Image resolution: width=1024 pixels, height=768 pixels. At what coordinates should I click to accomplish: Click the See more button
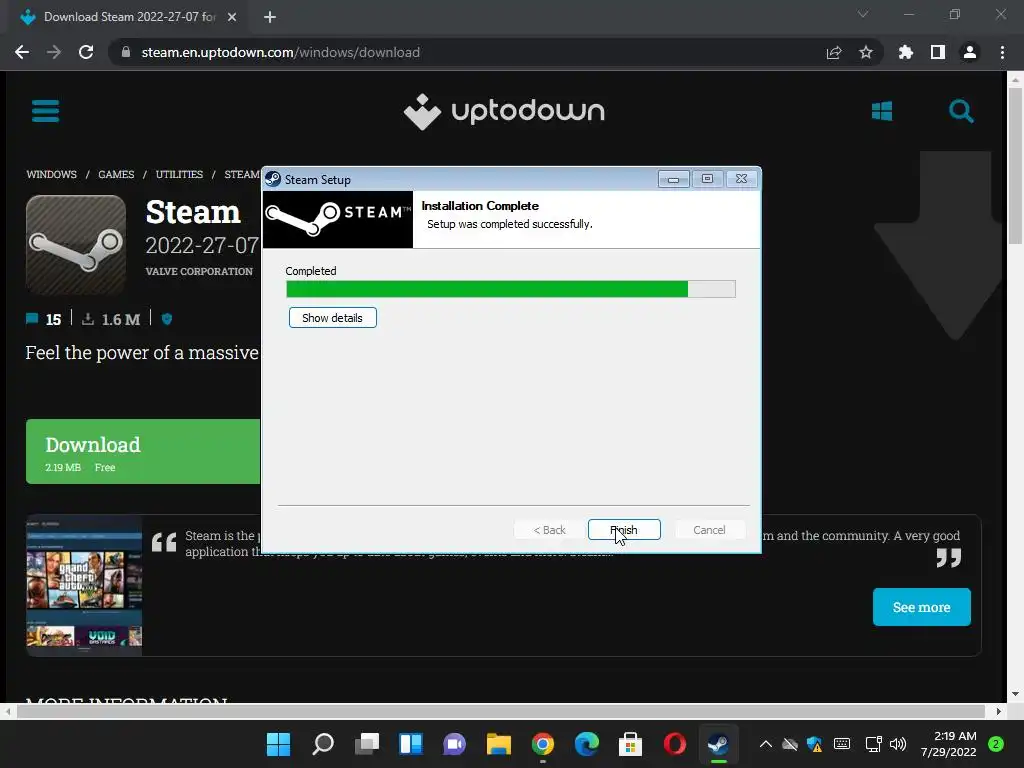coord(921,607)
